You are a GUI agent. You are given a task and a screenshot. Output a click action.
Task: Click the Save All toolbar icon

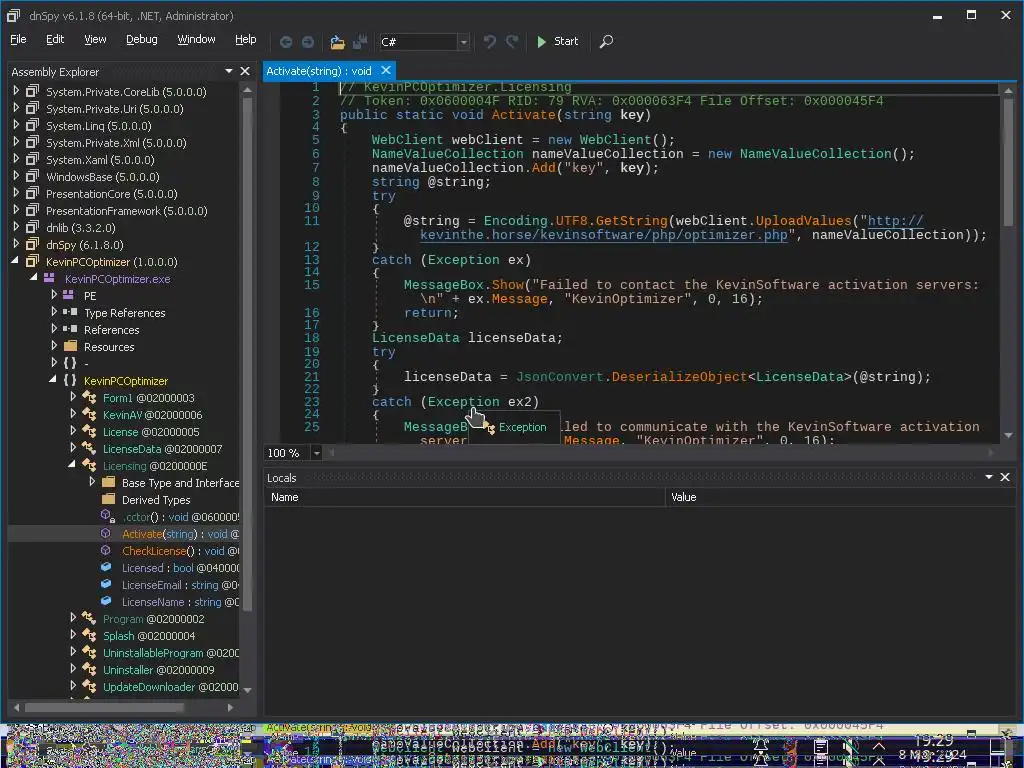click(359, 41)
